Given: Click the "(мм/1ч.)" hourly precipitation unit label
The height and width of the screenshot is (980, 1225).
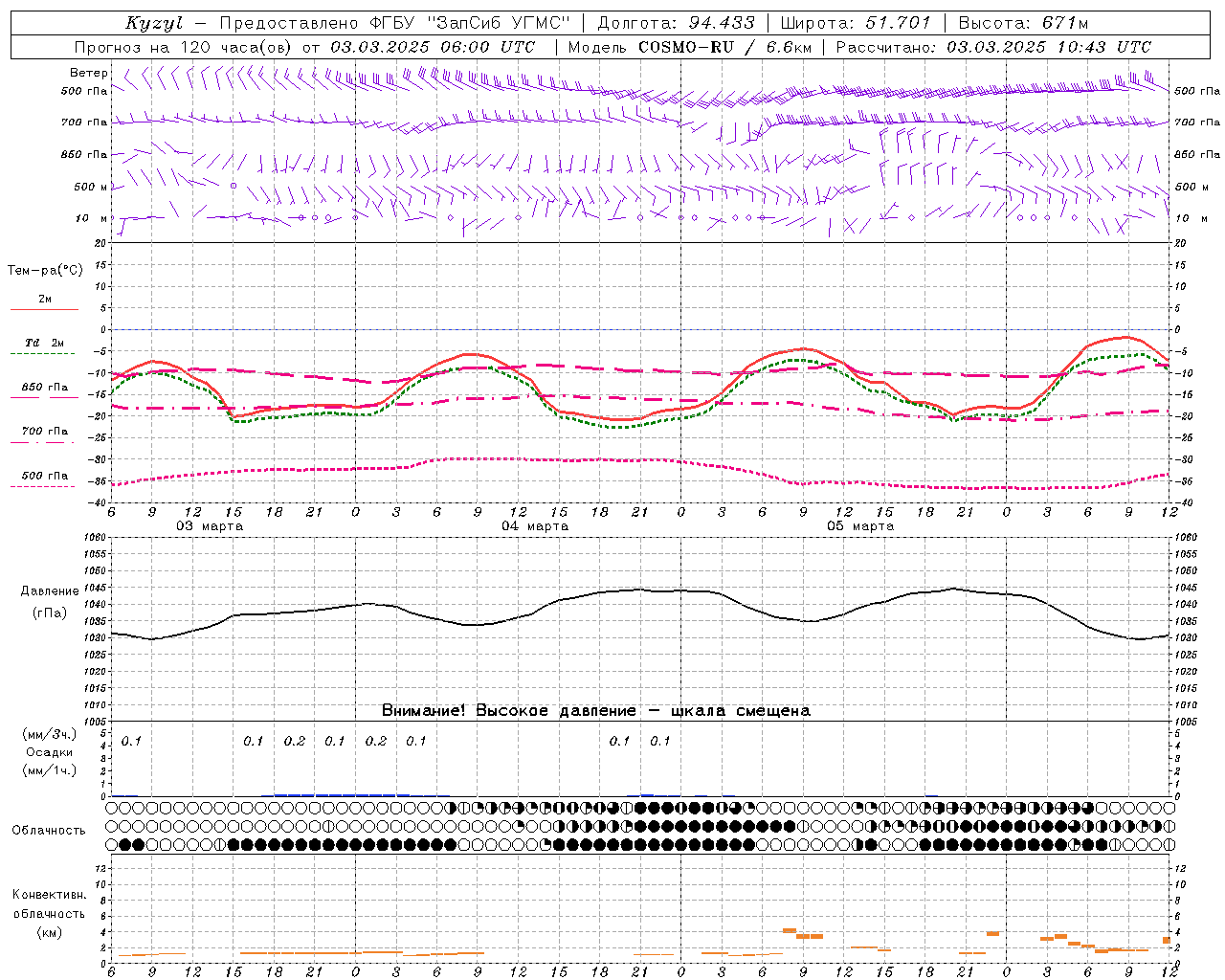Looking at the screenshot, I should pyautogui.click(x=50, y=770).
